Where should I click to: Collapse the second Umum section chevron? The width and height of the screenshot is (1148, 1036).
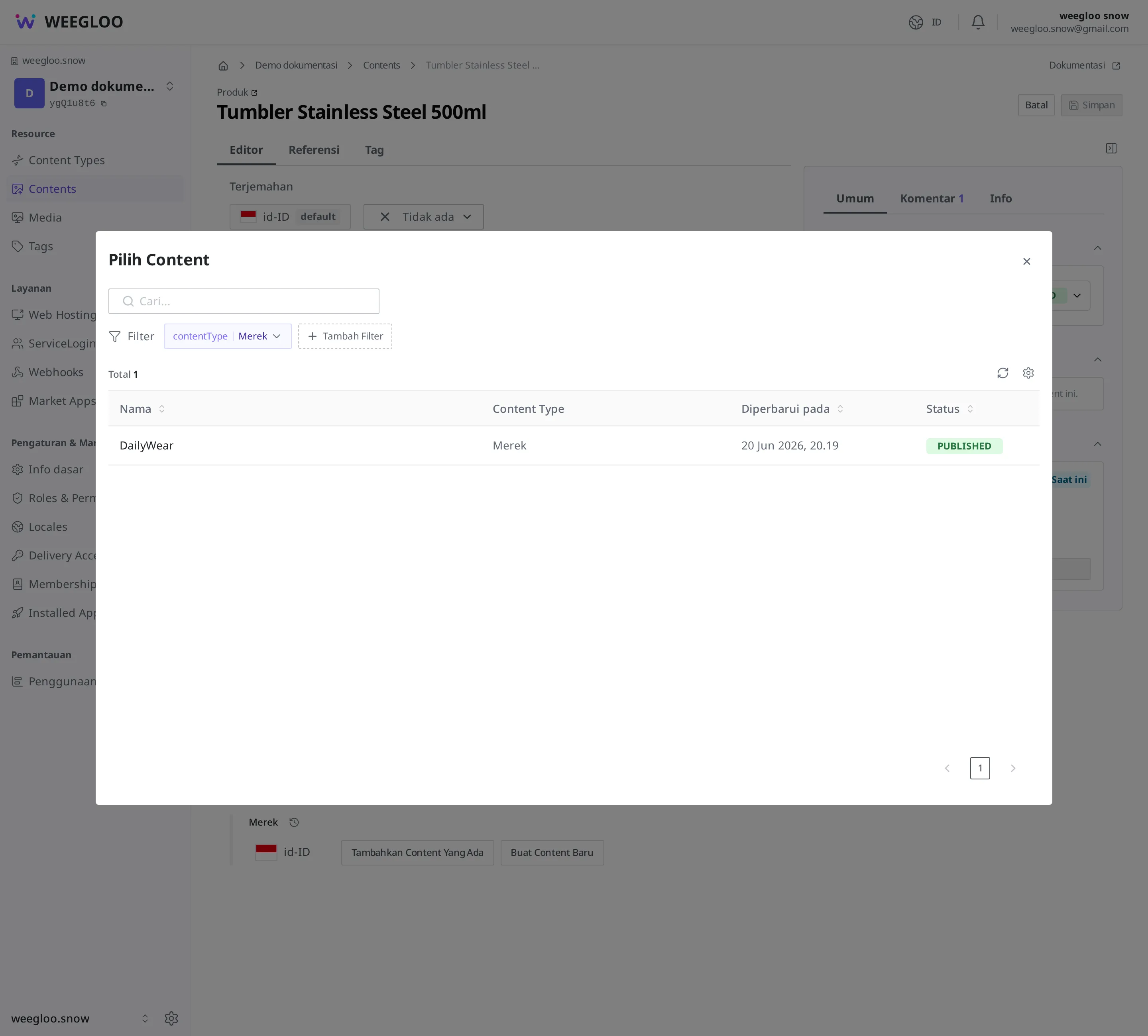(x=1097, y=360)
